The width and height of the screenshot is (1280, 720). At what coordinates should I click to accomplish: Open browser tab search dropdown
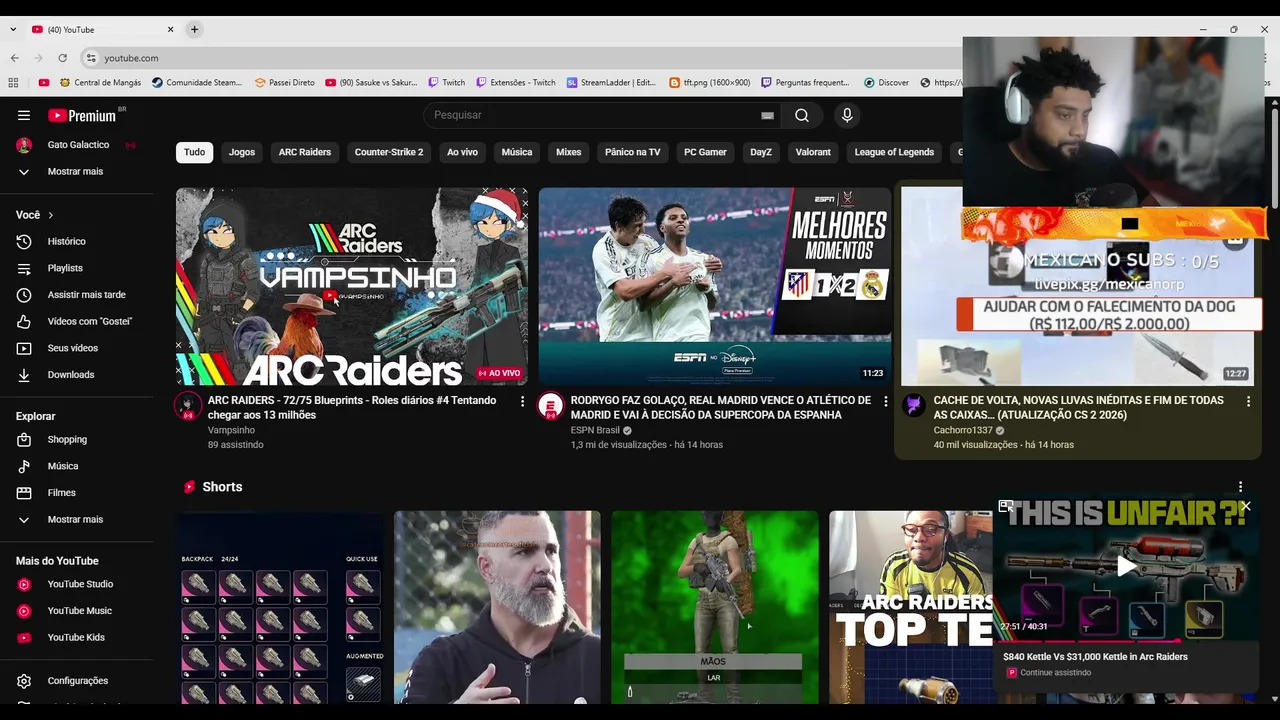[13, 30]
